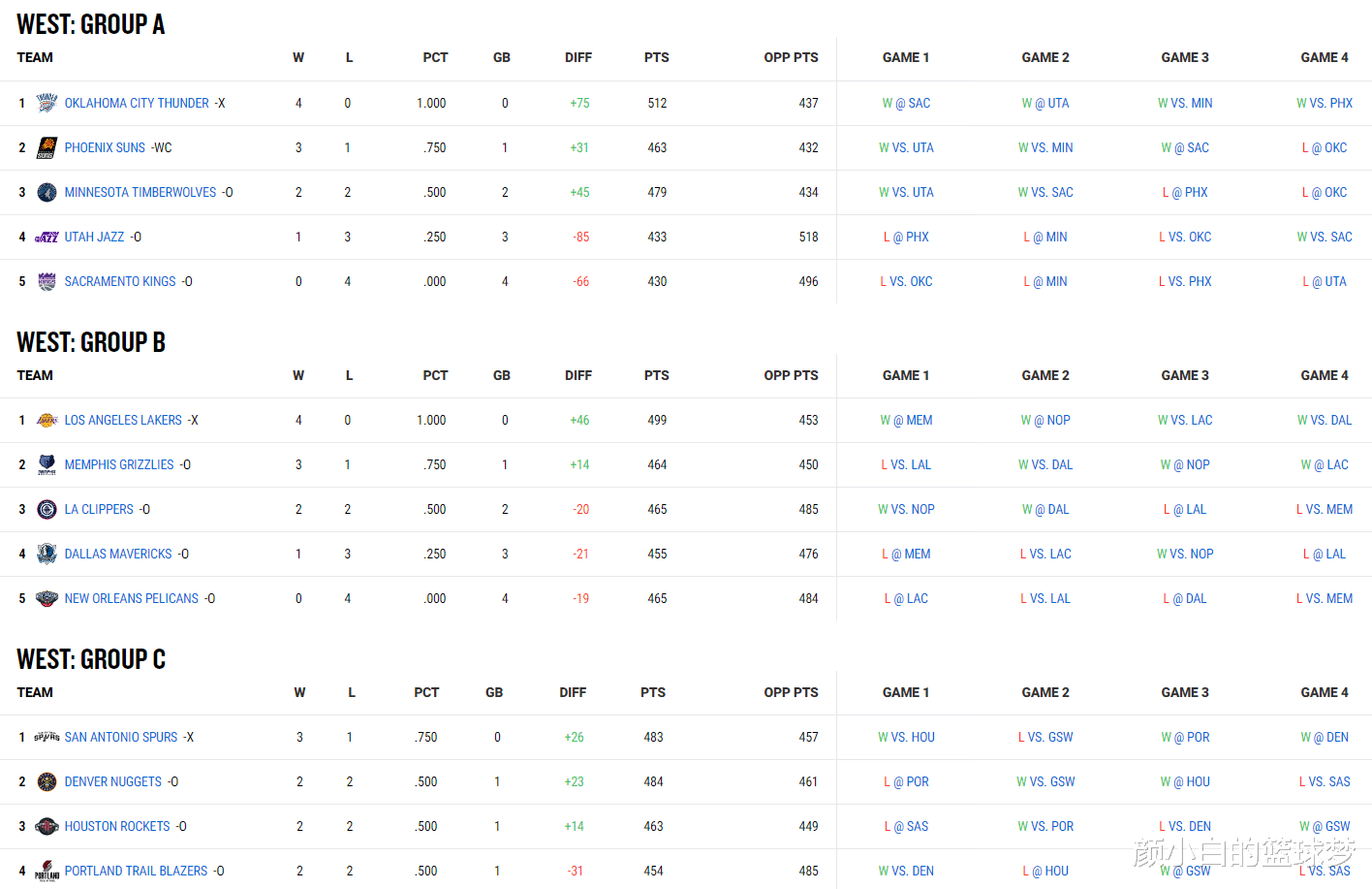
Task: Select Spurs' +26 differential value
Action: pyautogui.click(x=574, y=737)
